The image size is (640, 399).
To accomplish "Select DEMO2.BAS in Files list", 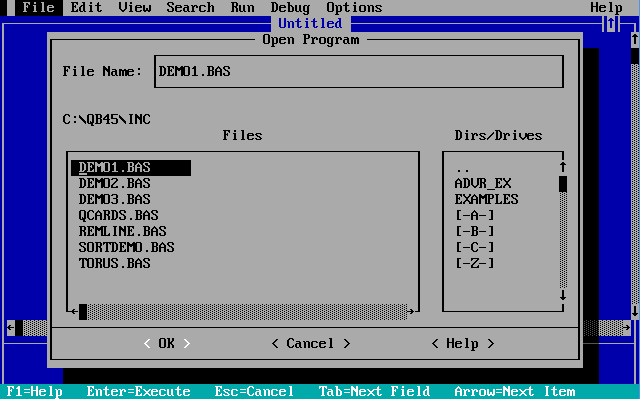I will click(x=115, y=184).
